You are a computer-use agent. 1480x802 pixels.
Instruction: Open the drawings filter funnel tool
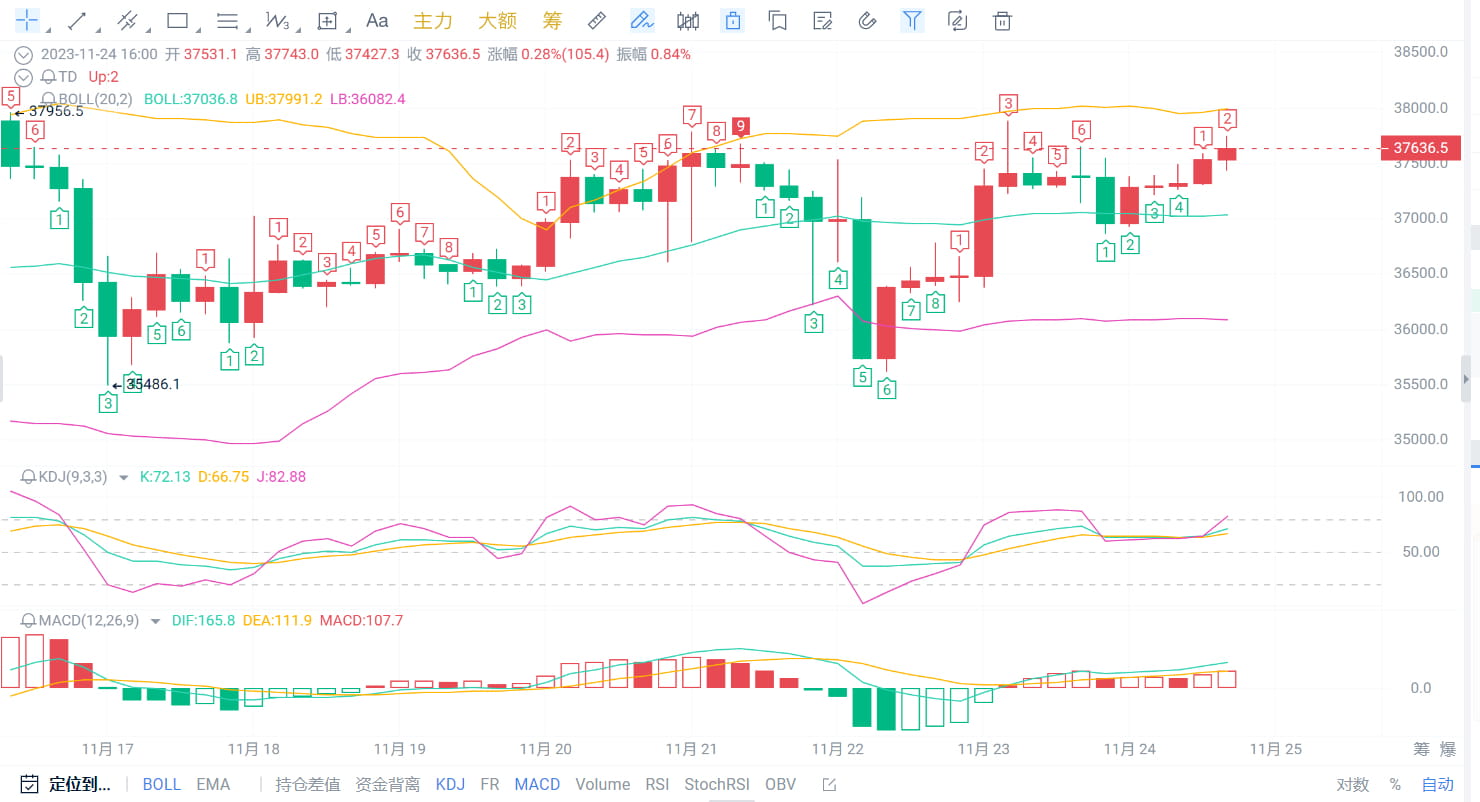[911, 20]
